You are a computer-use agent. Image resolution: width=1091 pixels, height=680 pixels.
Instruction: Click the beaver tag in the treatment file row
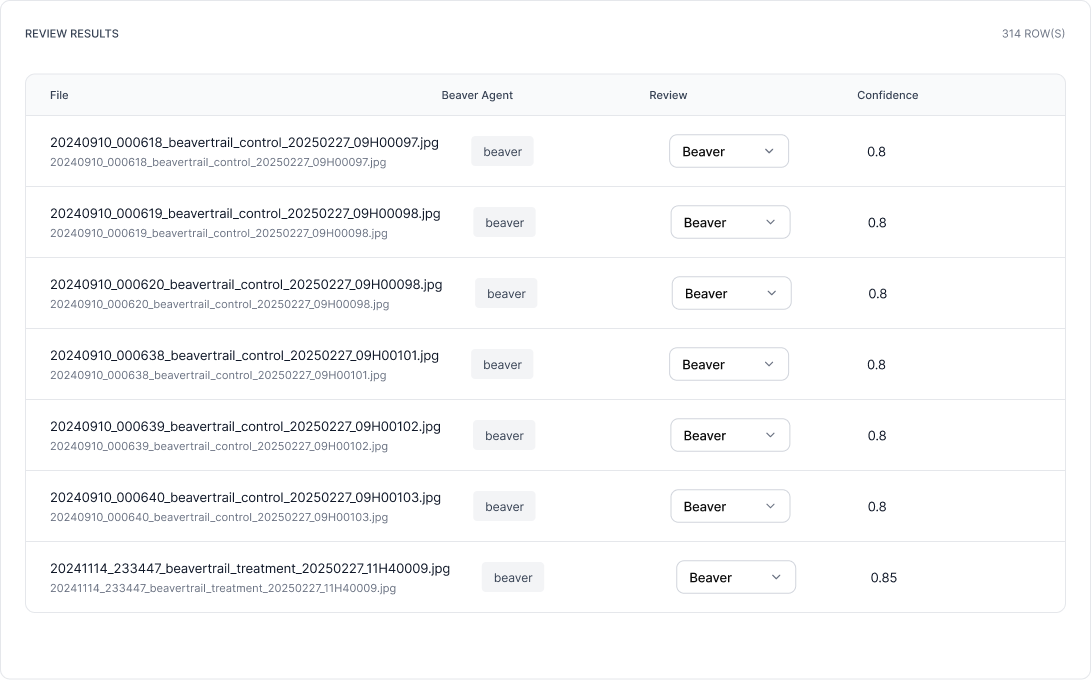point(513,578)
